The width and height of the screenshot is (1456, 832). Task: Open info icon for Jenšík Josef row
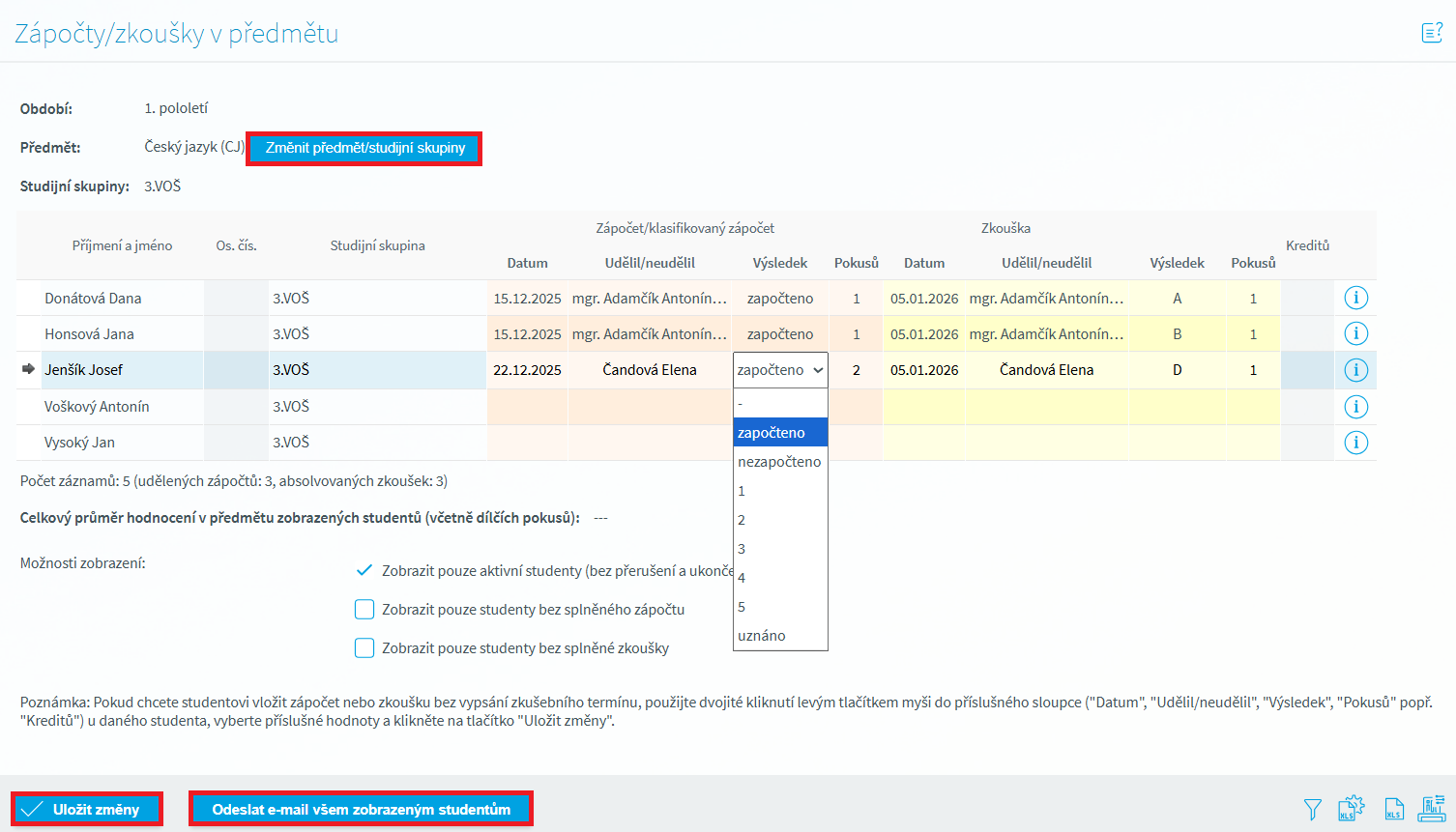1355,370
